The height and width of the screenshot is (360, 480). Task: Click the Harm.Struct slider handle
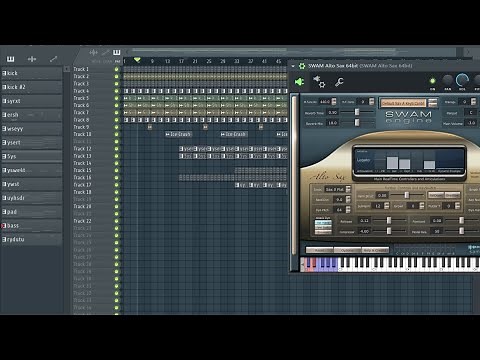[406, 195]
